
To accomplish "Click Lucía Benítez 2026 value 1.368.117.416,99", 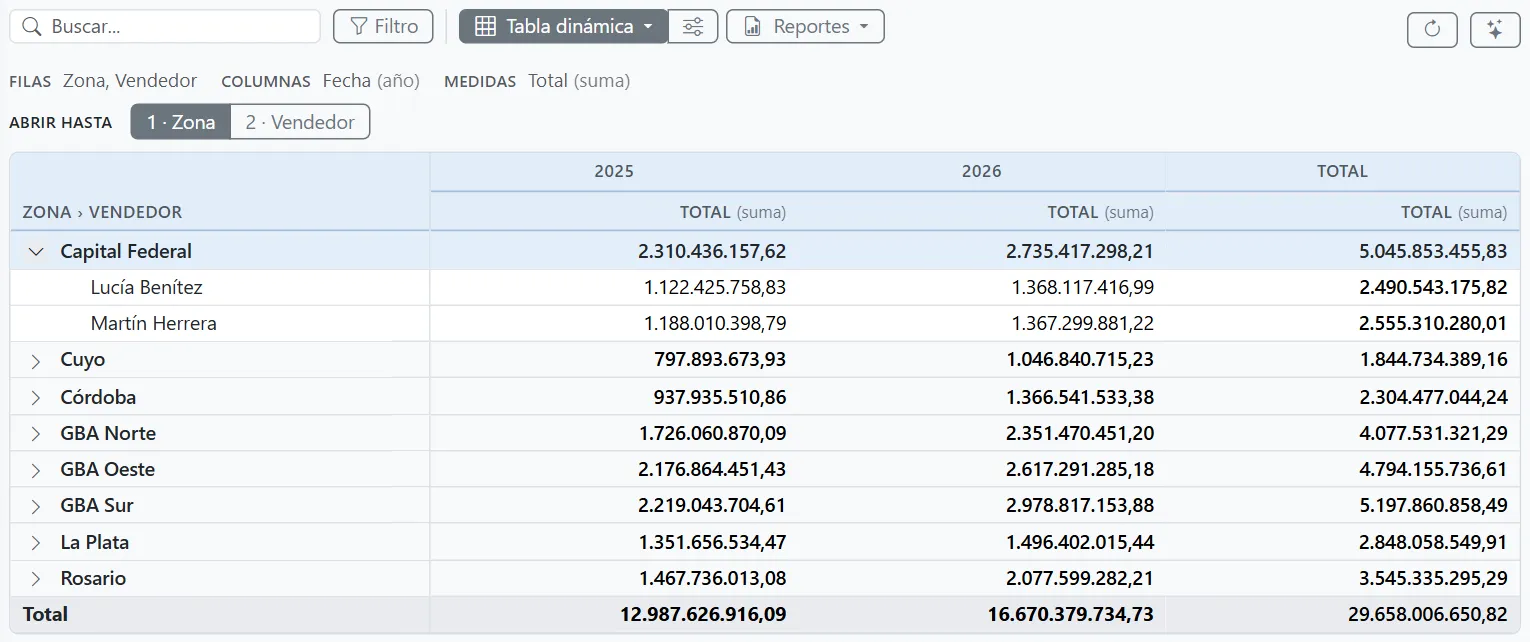I will 1083,288.
